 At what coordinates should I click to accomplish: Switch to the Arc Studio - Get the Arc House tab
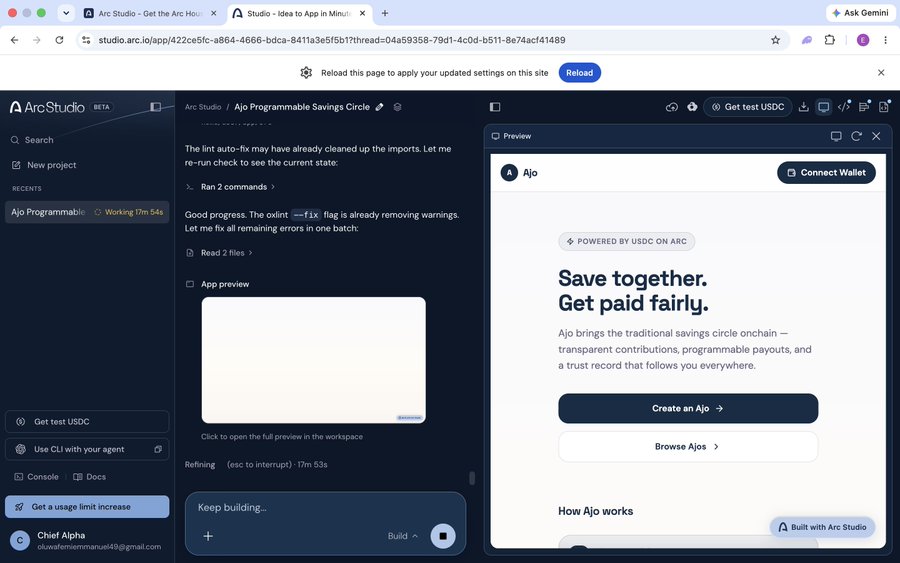click(150, 13)
